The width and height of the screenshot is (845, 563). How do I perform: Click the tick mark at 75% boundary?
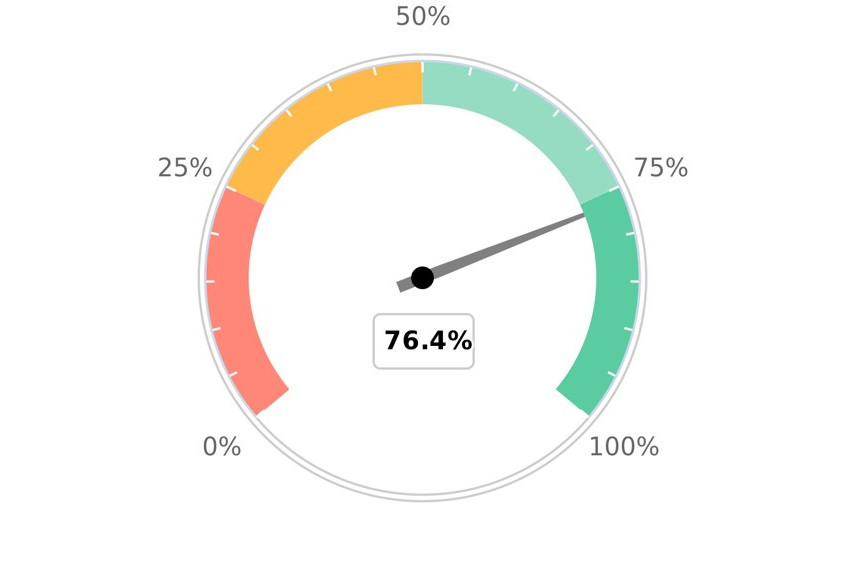(615, 187)
